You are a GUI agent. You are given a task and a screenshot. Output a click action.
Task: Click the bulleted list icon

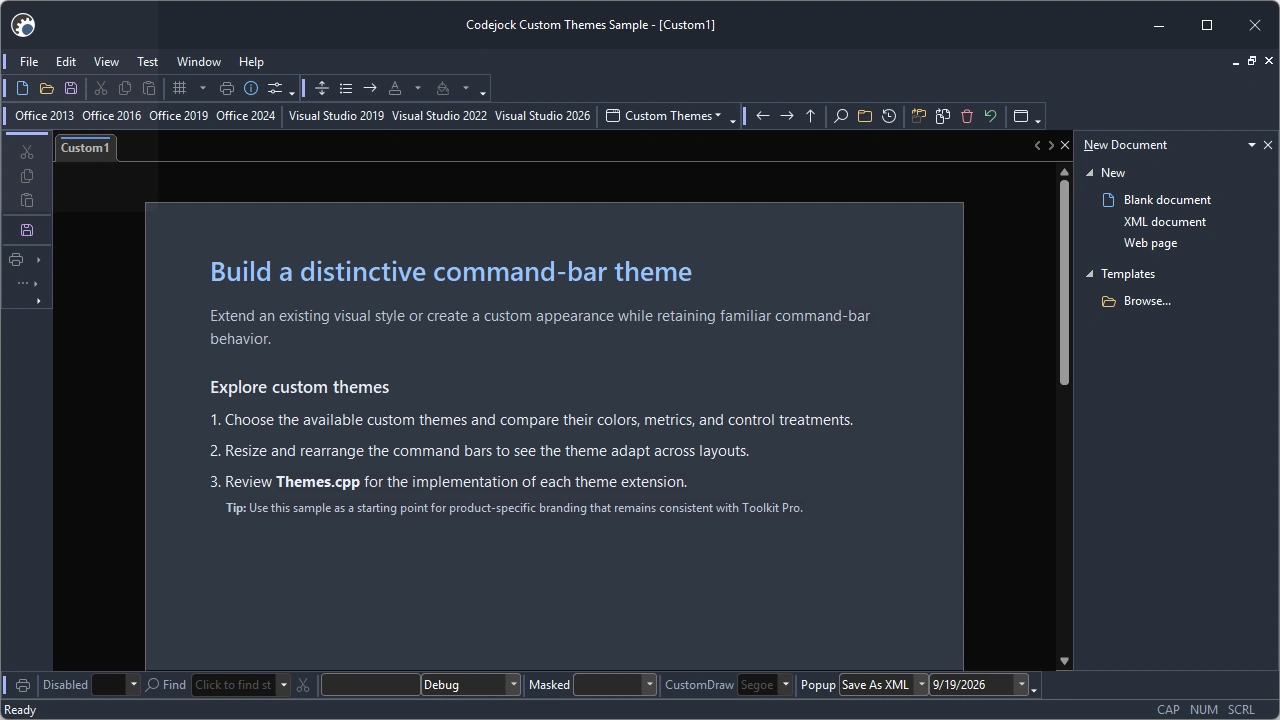pyautogui.click(x=346, y=88)
